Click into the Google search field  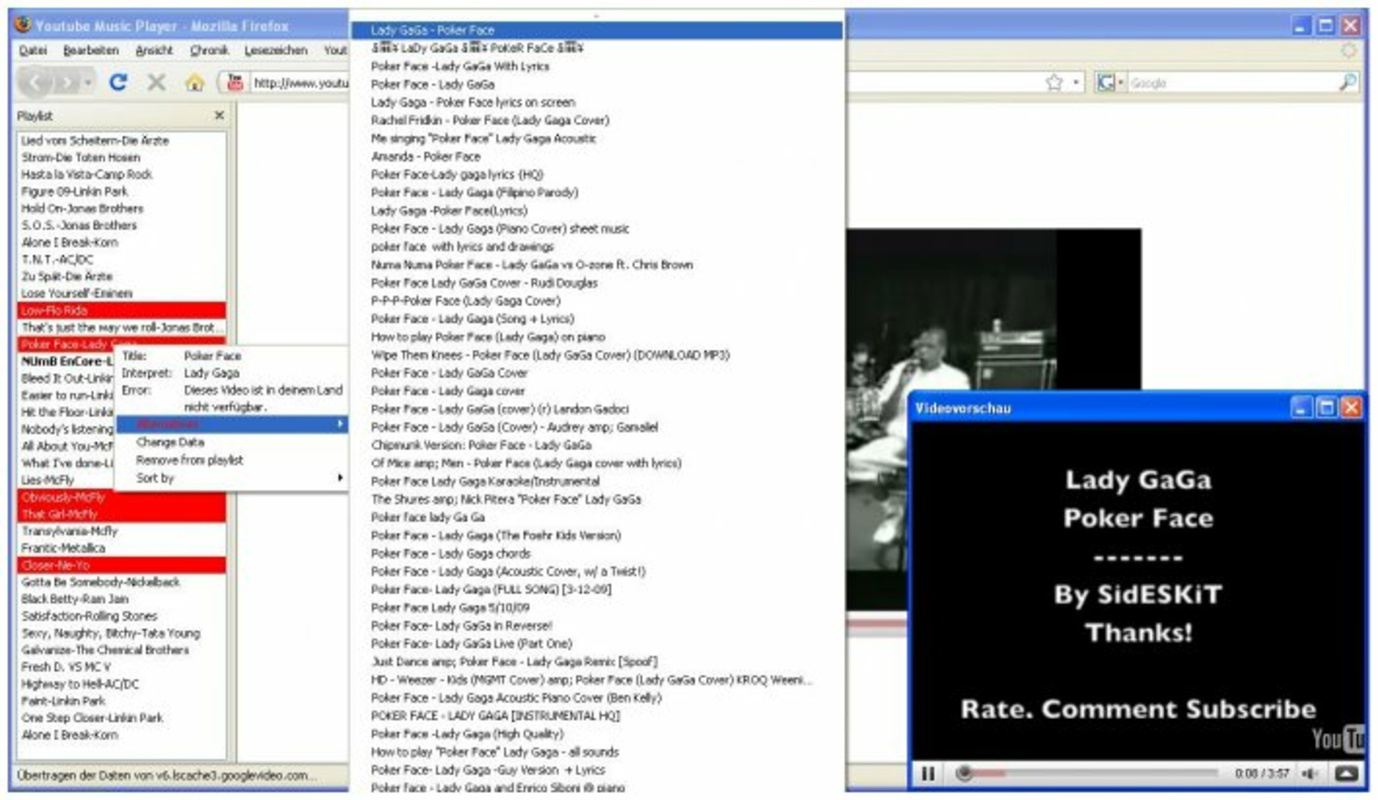click(1232, 84)
